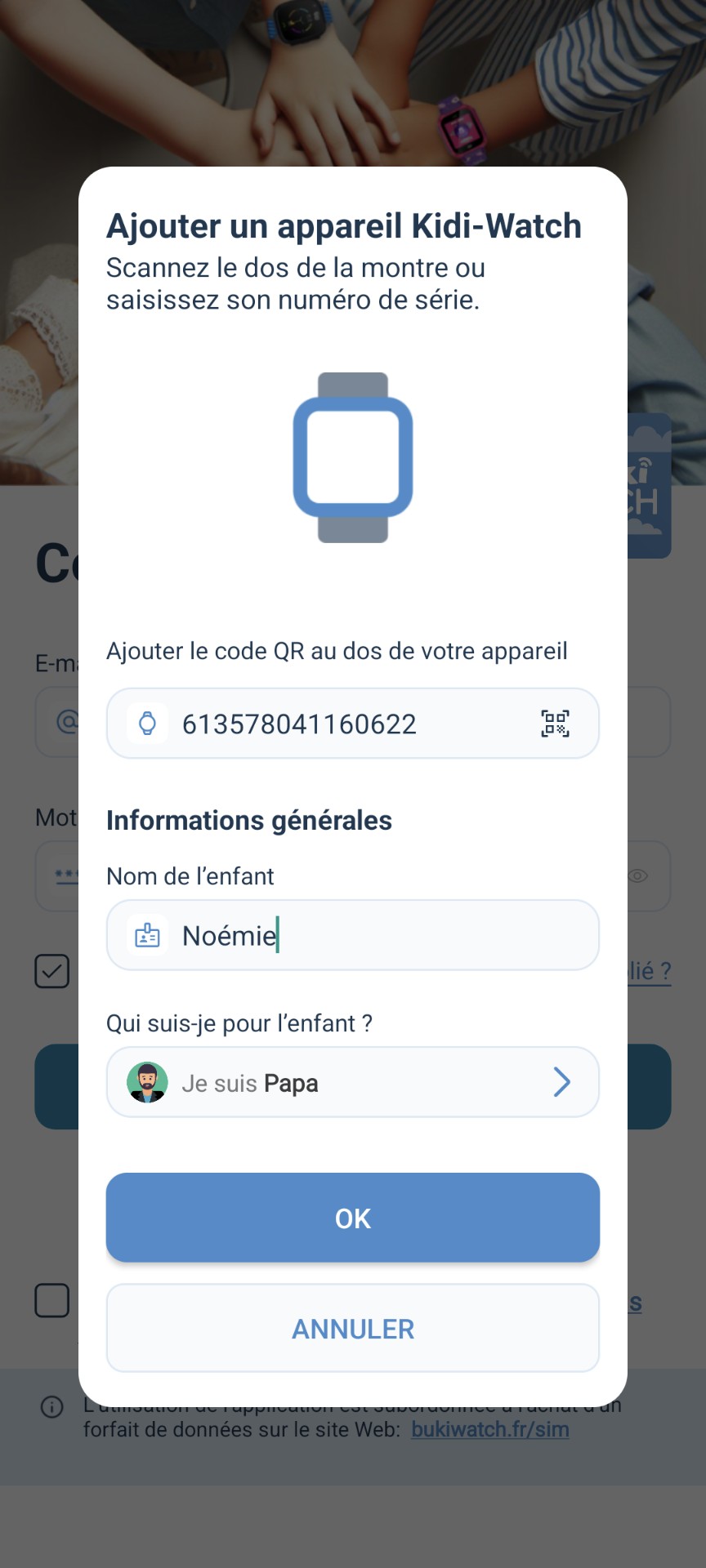Tick the empty checkbox at lower left

click(x=52, y=1300)
